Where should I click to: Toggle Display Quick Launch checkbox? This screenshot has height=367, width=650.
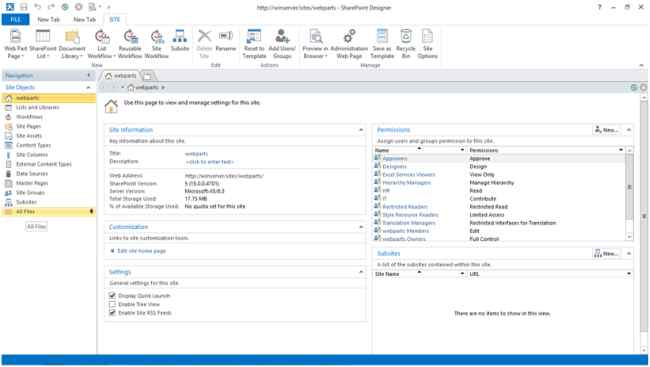coord(112,296)
